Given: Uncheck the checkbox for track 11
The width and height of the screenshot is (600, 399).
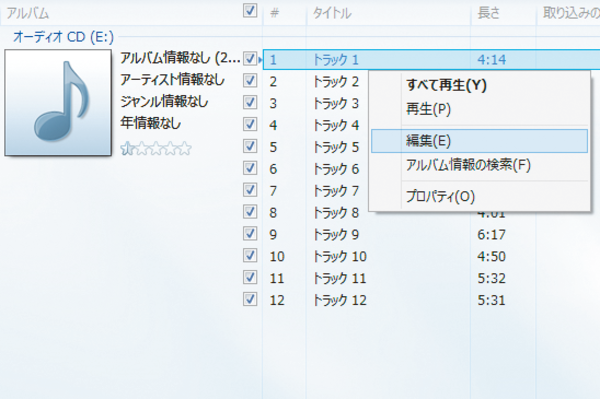Looking at the screenshot, I should [250, 277].
